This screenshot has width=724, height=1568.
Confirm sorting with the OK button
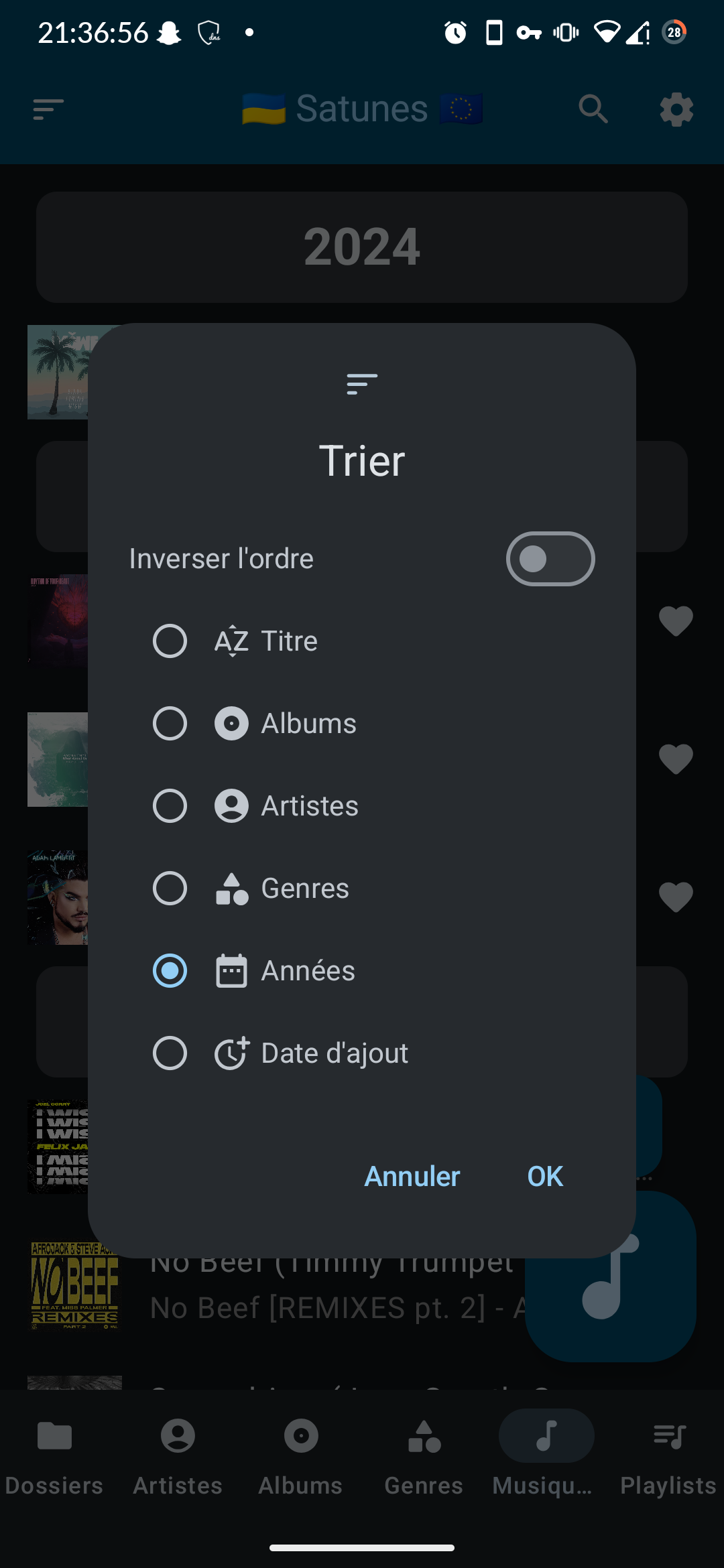pos(545,1177)
